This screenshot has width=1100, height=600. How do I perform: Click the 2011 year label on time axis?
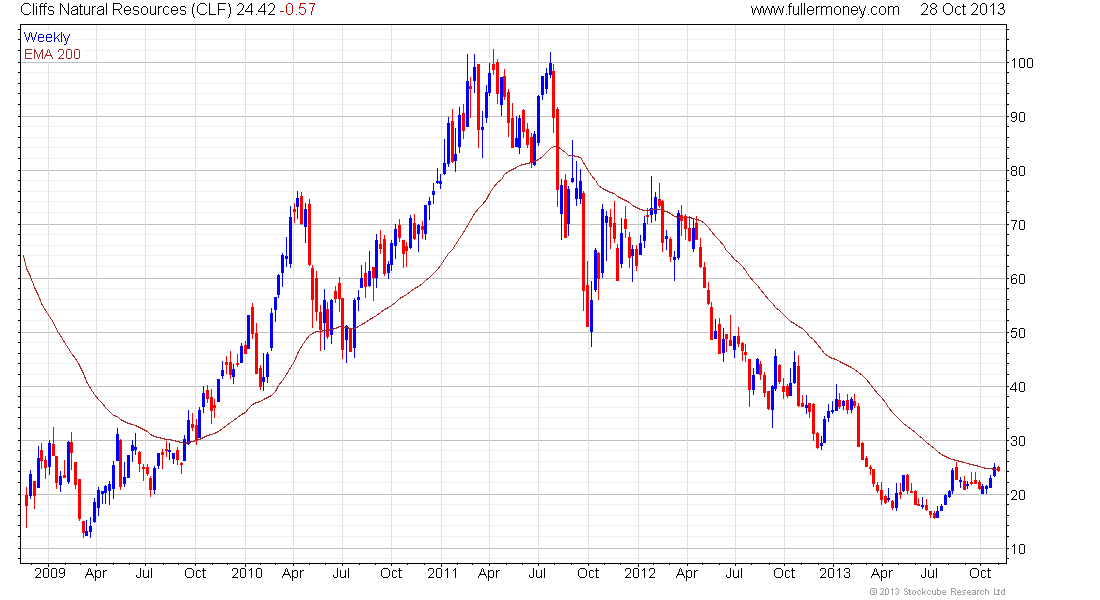tap(443, 573)
